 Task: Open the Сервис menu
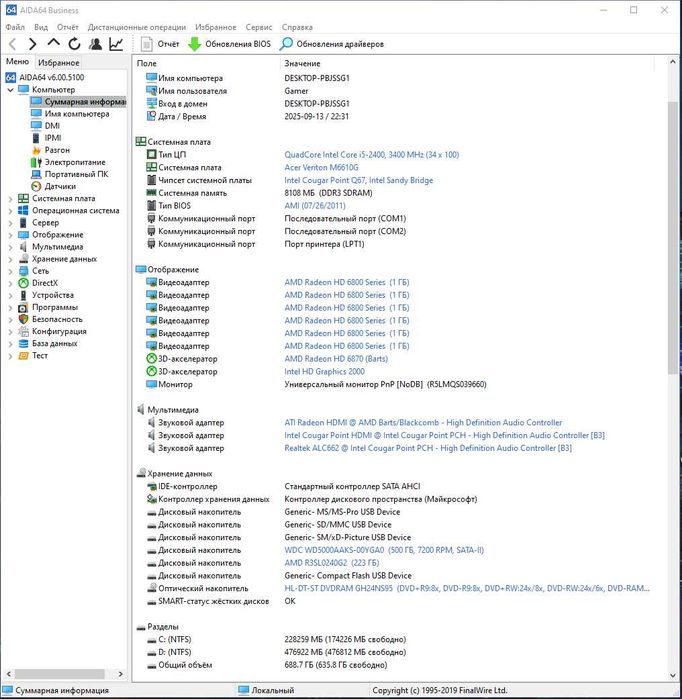[x=259, y=27]
